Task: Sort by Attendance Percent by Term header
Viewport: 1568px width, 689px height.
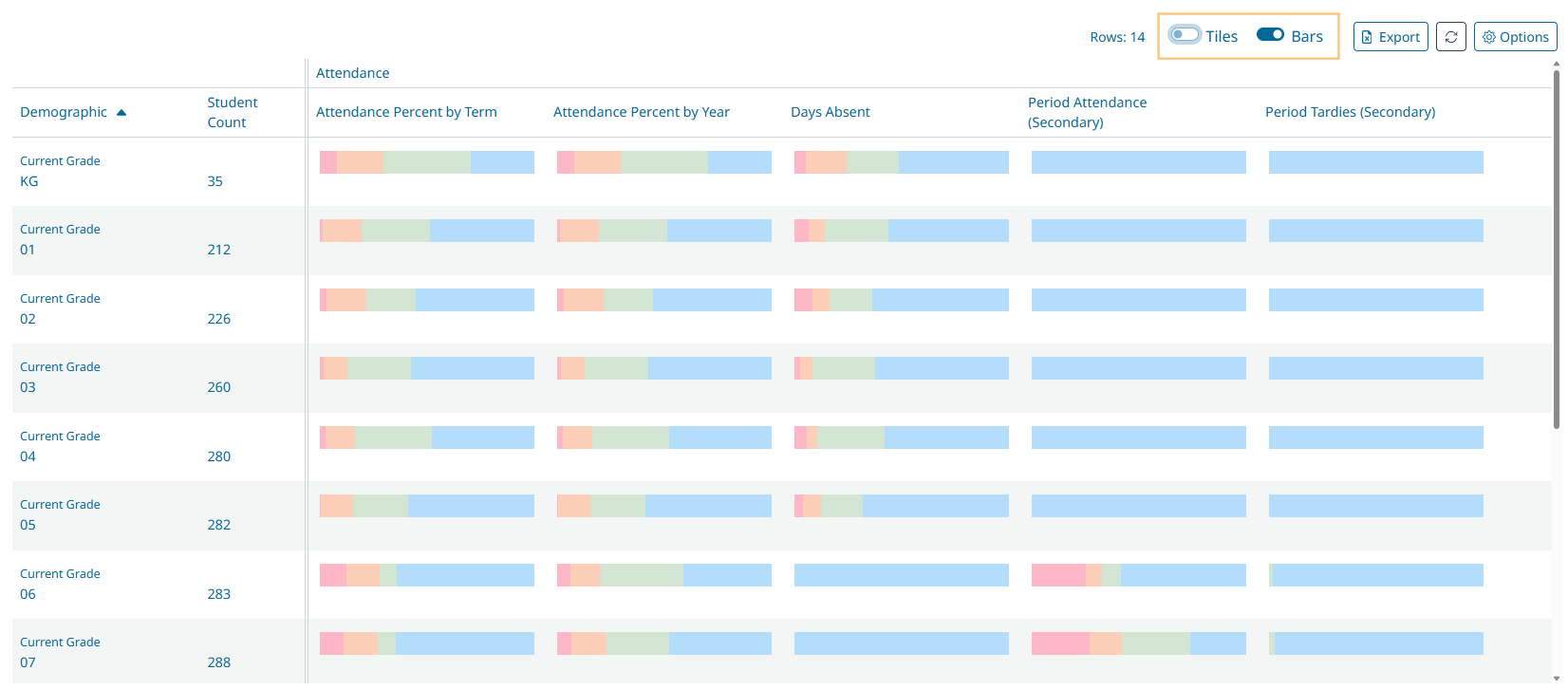Action: 406,112
